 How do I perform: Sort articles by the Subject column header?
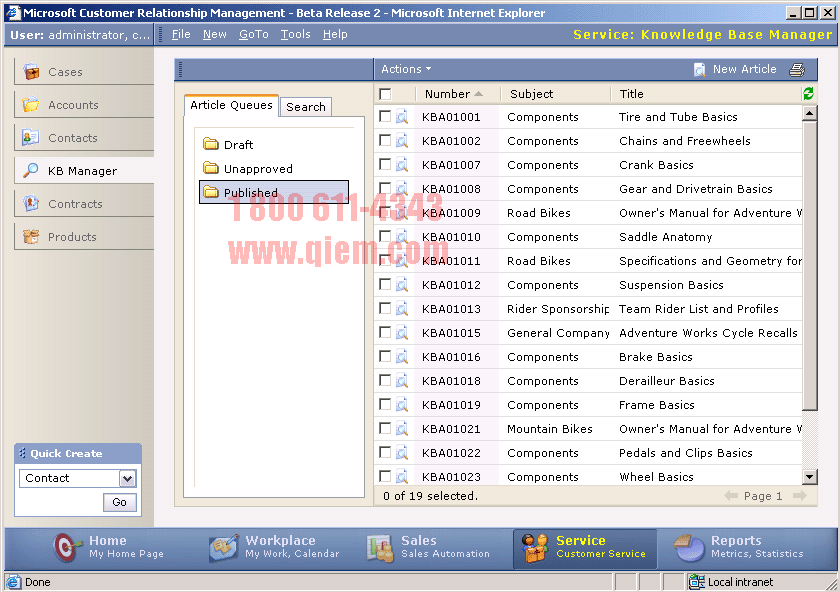coord(531,94)
